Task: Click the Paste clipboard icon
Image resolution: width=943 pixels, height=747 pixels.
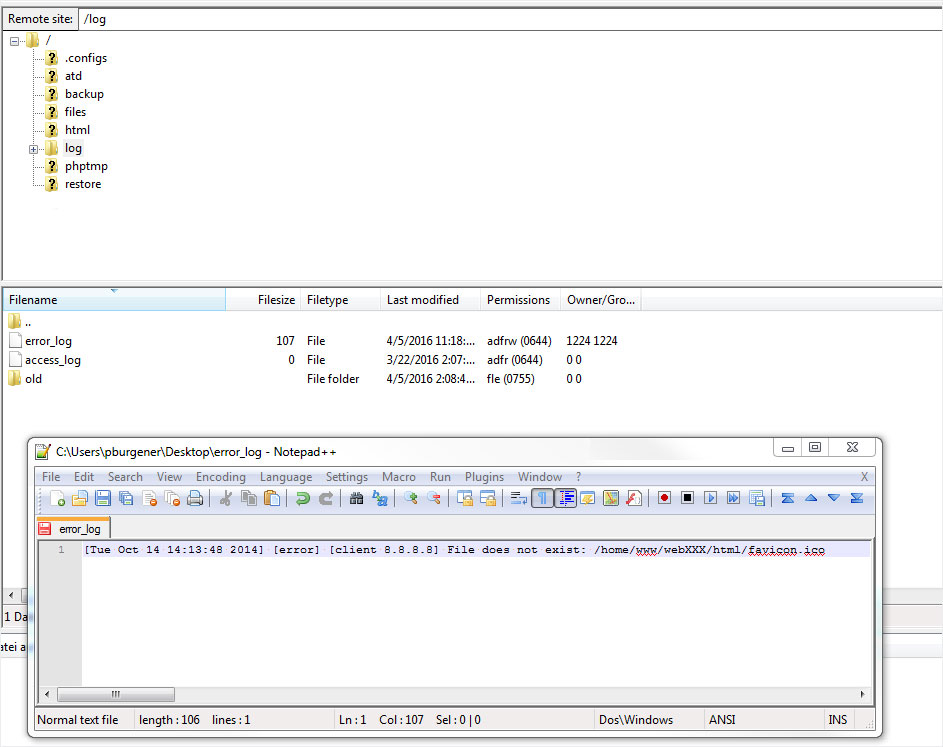Action: (272, 498)
